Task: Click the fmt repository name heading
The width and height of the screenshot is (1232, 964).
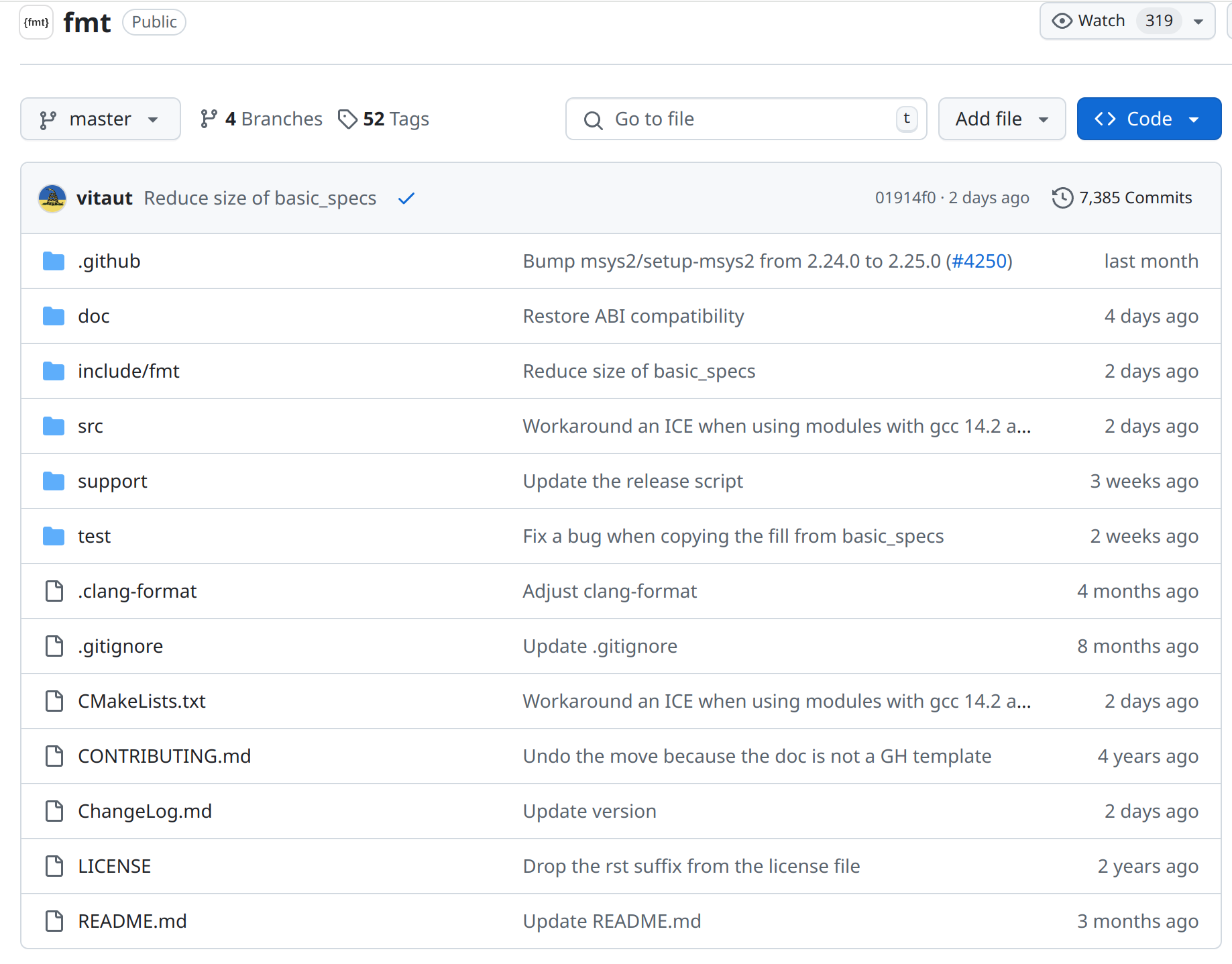Action: click(x=87, y=23)
